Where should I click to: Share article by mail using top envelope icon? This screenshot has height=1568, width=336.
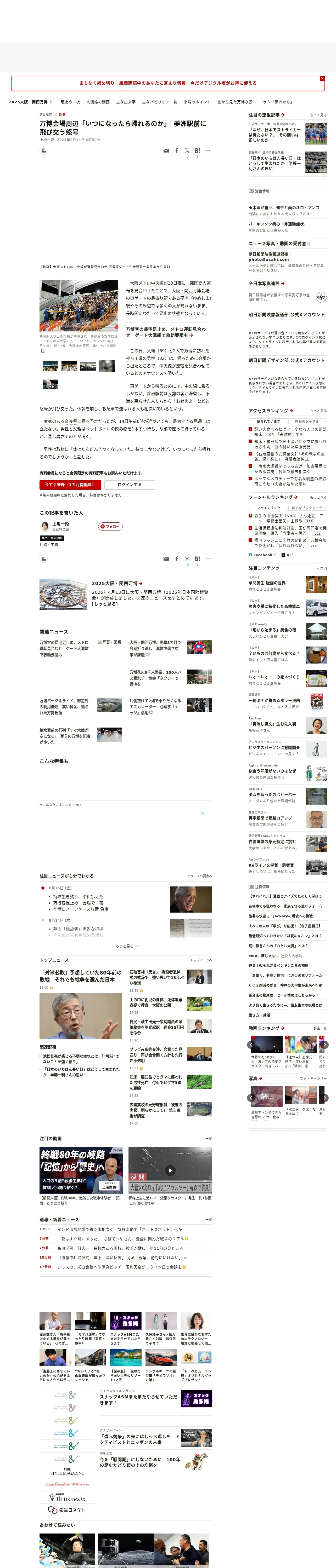[x=166, y=150]
